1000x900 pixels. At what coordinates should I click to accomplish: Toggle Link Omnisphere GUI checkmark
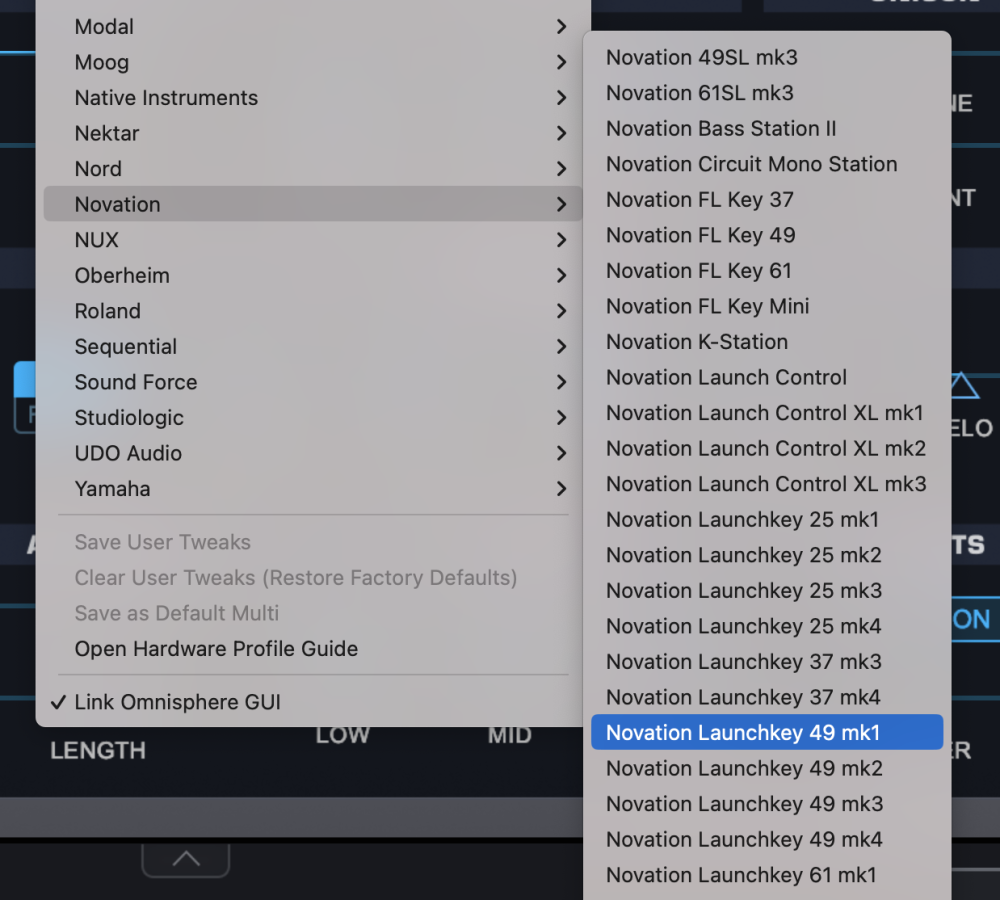[177, 702]
